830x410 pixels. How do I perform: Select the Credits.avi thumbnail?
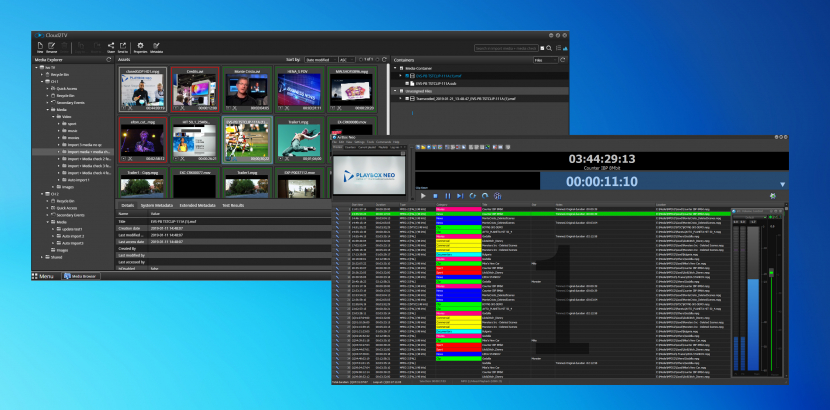pyautogui.click(x=195, y=89)
